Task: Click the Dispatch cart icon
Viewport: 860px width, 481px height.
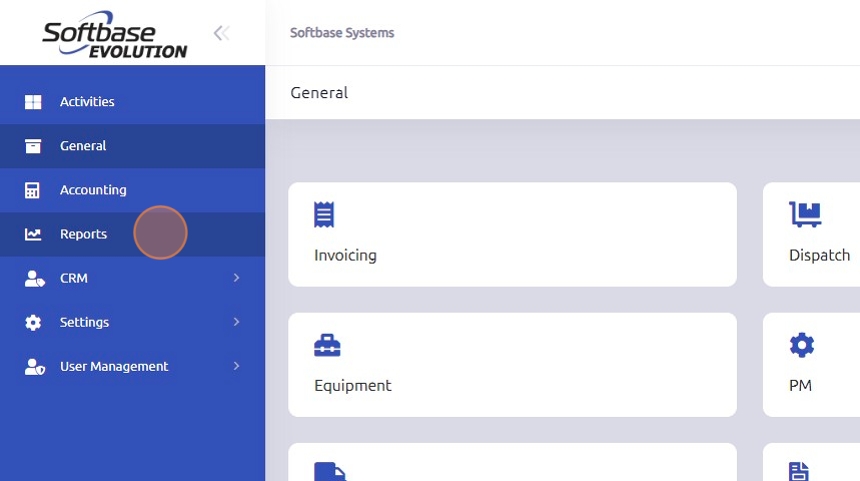Action: point(805,214)
